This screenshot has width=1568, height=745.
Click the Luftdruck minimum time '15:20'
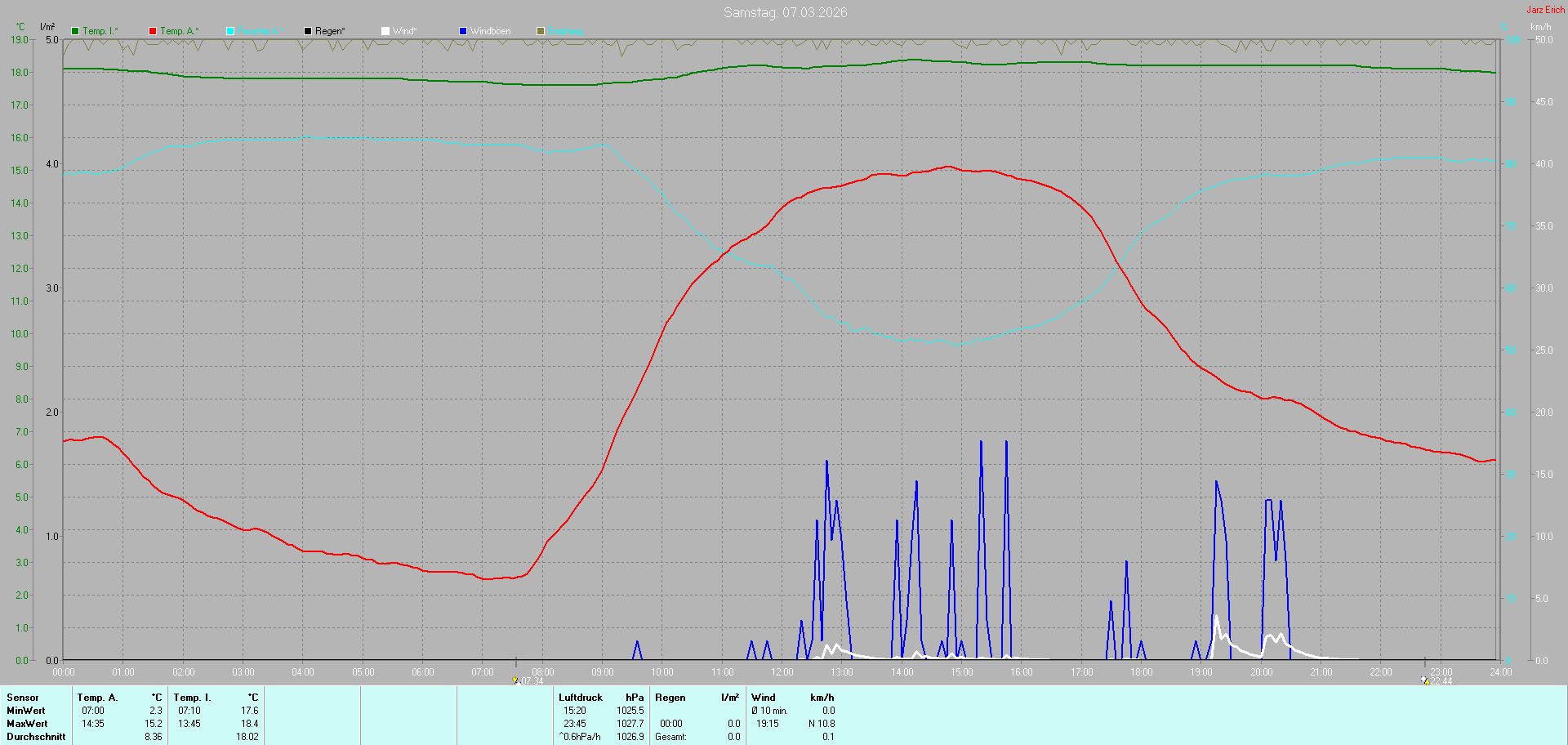[575, 711]
